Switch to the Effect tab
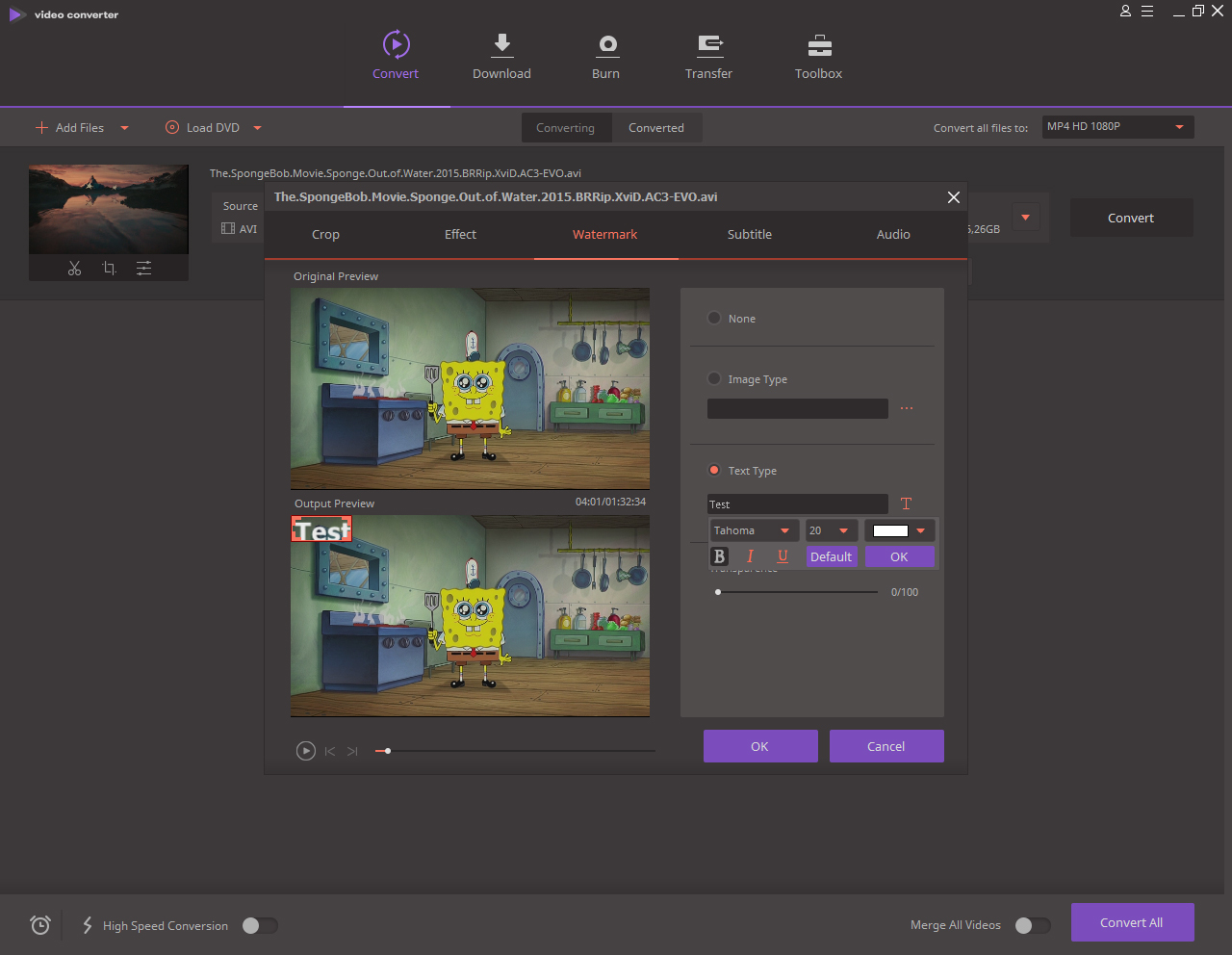This screenshot has width=1232, height=955. point(460,234)
